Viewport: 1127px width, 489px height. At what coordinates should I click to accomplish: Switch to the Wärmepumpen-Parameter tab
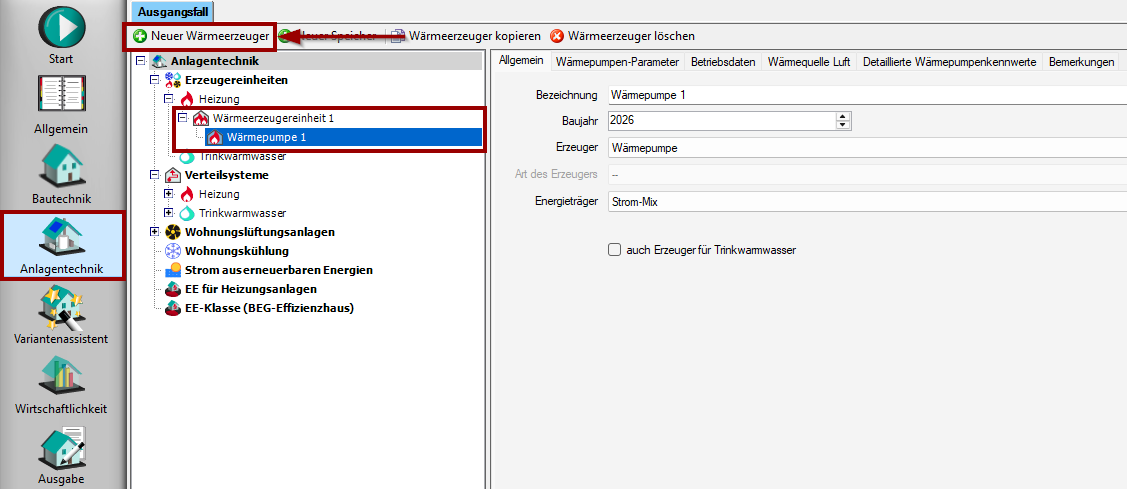click(x=617, y=62)
